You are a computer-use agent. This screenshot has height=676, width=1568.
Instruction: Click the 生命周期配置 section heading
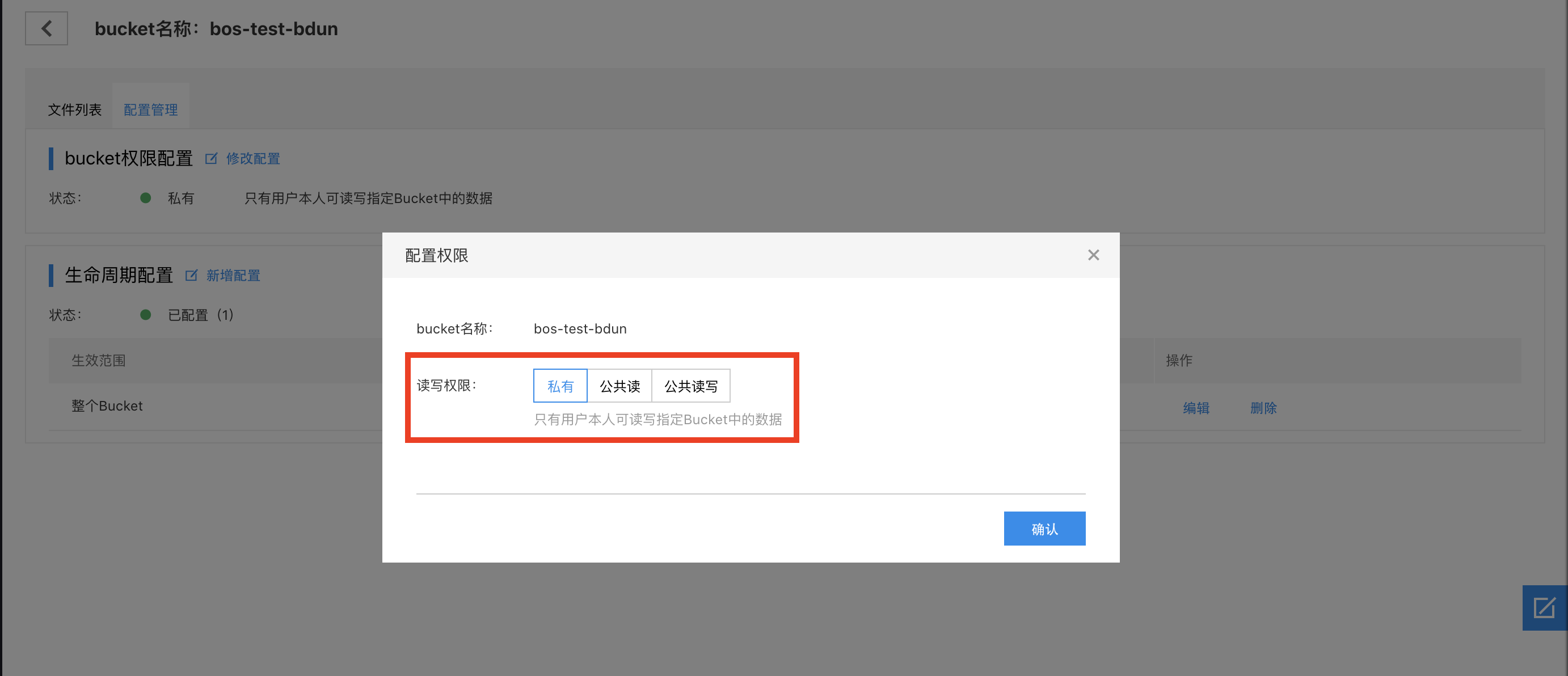(119, 276)
